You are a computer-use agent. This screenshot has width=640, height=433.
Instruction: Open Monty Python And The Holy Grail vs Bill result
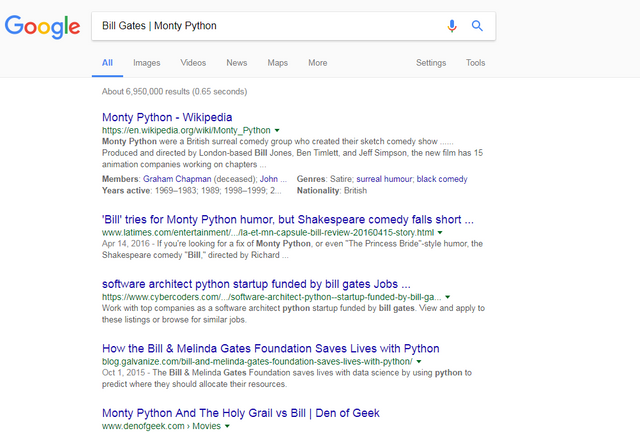pos(241,413)
